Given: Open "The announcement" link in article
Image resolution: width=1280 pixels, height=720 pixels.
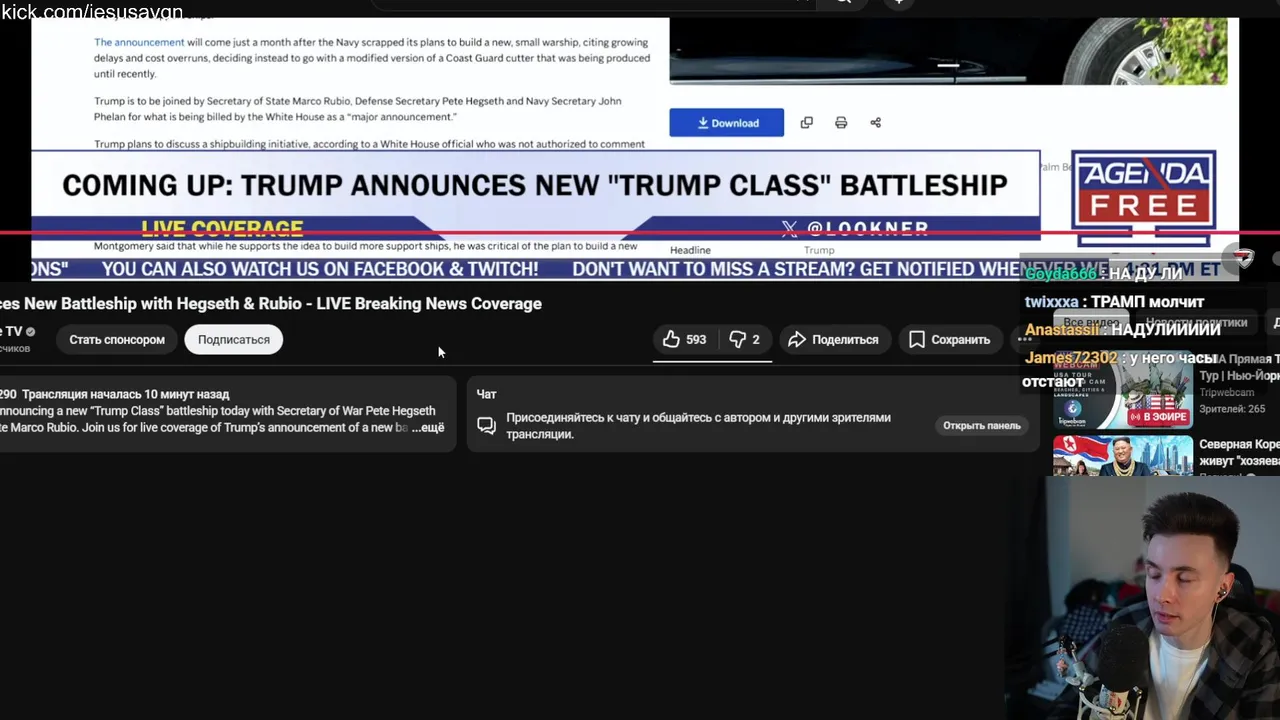Looking at the screenshot, I should click(139, 42).
